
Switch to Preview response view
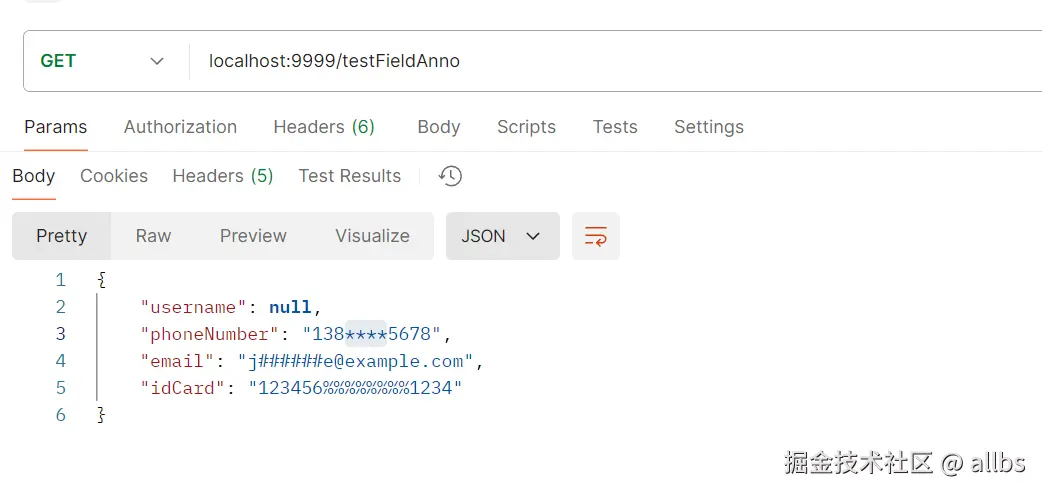(x=253, y=236)
